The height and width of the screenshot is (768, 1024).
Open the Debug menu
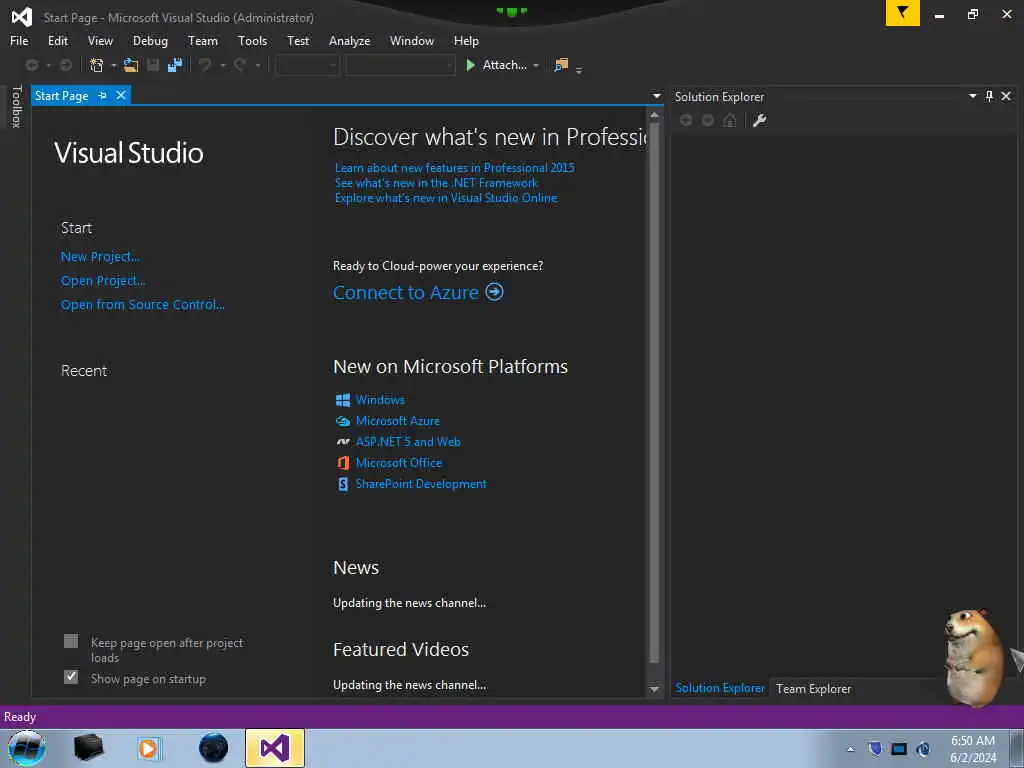[x=150, y=40]
